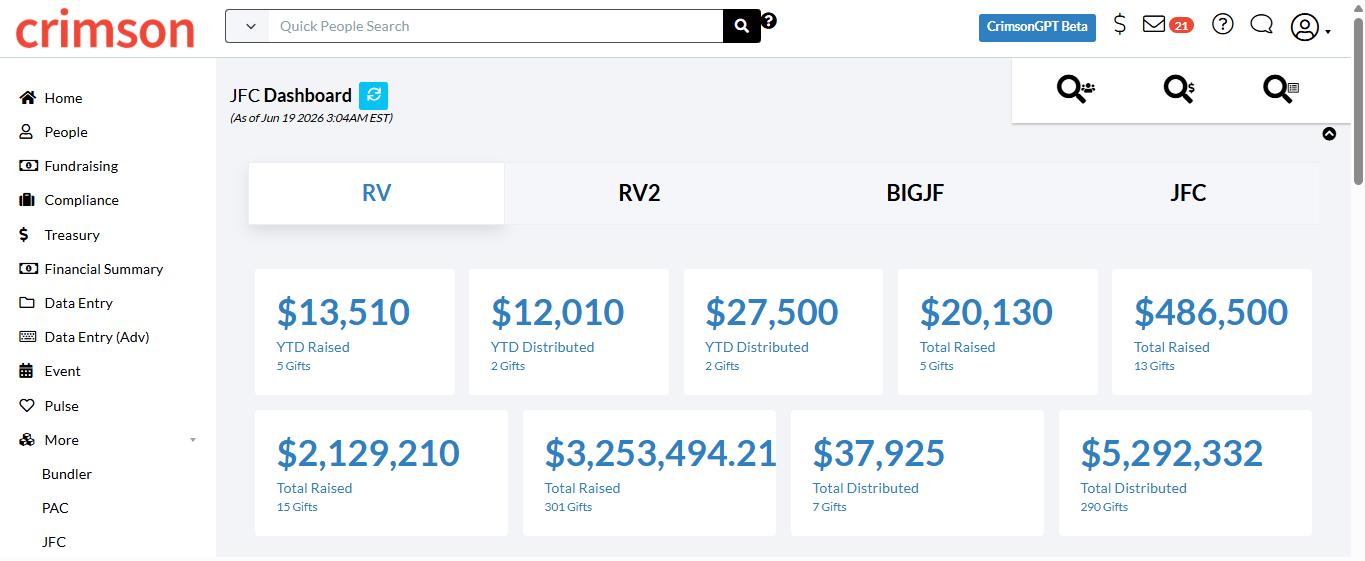This screenshot has width=1365, height=561.
Task: Refresh the JFC Dashboard data
Action: [x=373, y=95]
